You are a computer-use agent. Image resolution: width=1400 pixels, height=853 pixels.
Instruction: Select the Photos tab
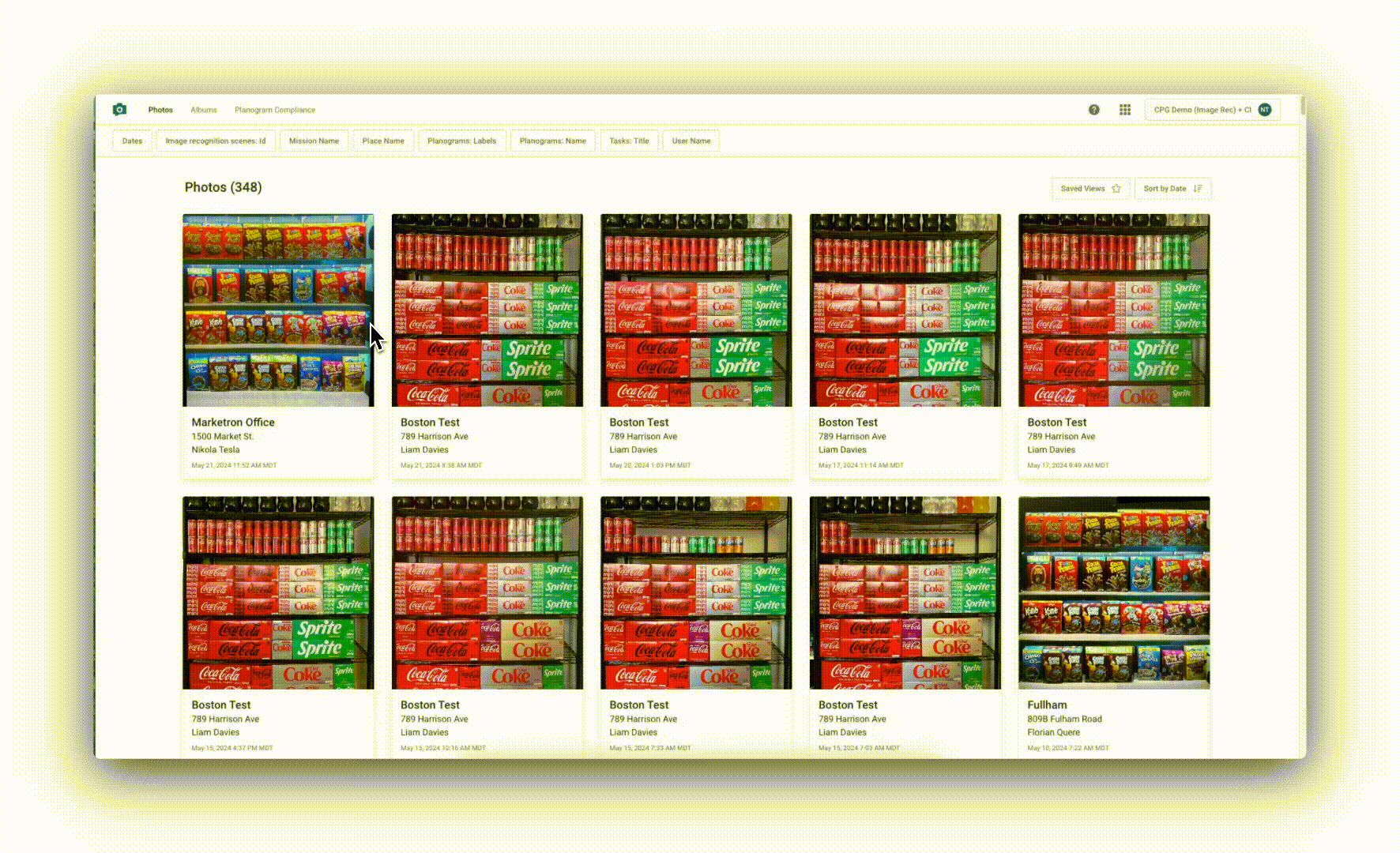160,110
